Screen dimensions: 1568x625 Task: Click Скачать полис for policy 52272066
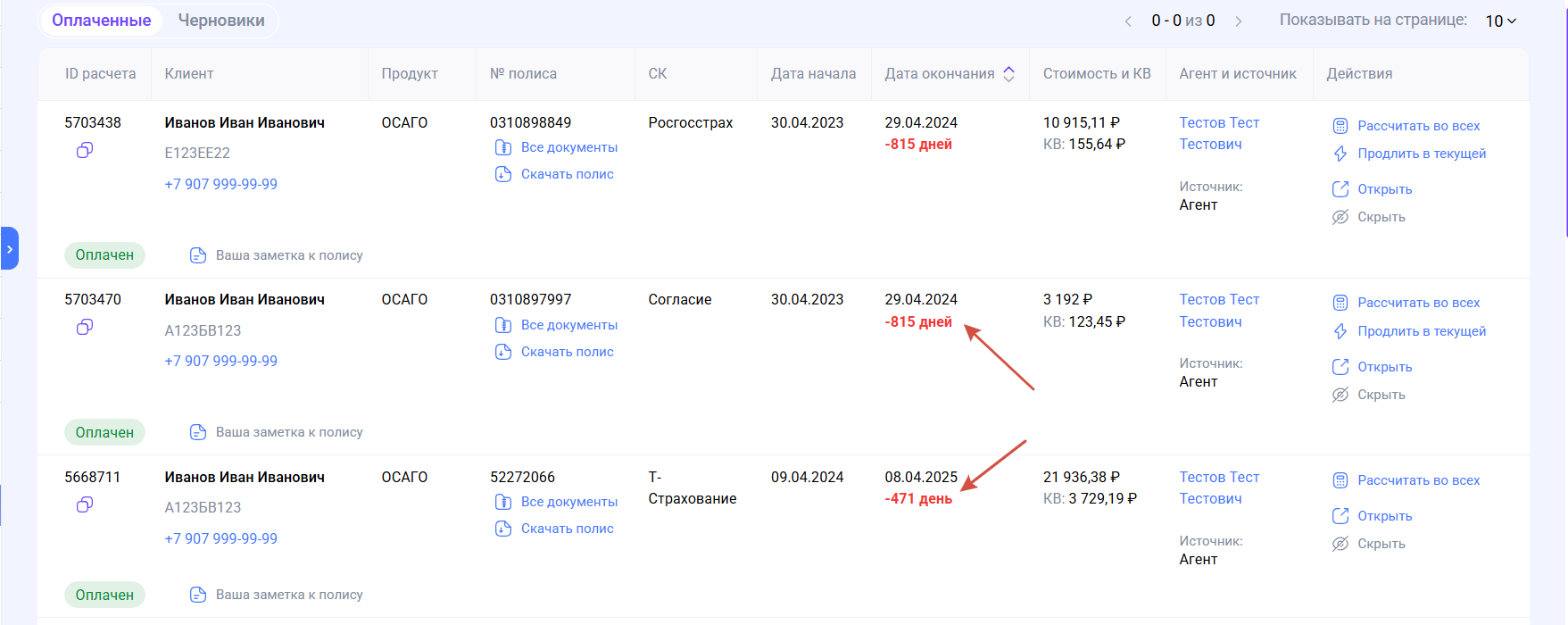[x=567, y=529]
